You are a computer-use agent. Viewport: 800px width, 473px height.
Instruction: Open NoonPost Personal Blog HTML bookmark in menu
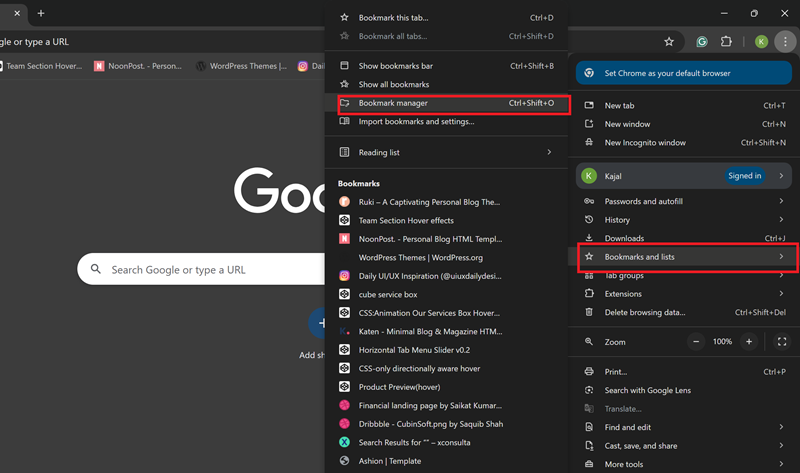tap(446, 239)
